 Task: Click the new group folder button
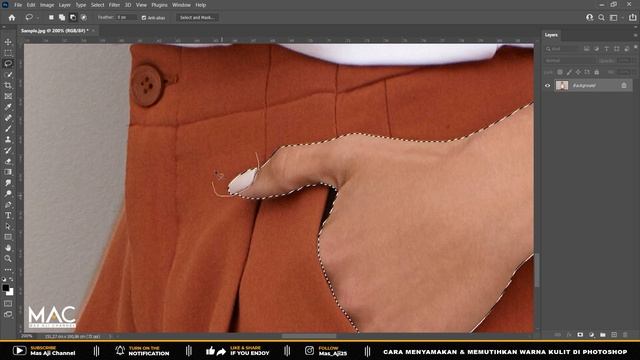(603, 335)
